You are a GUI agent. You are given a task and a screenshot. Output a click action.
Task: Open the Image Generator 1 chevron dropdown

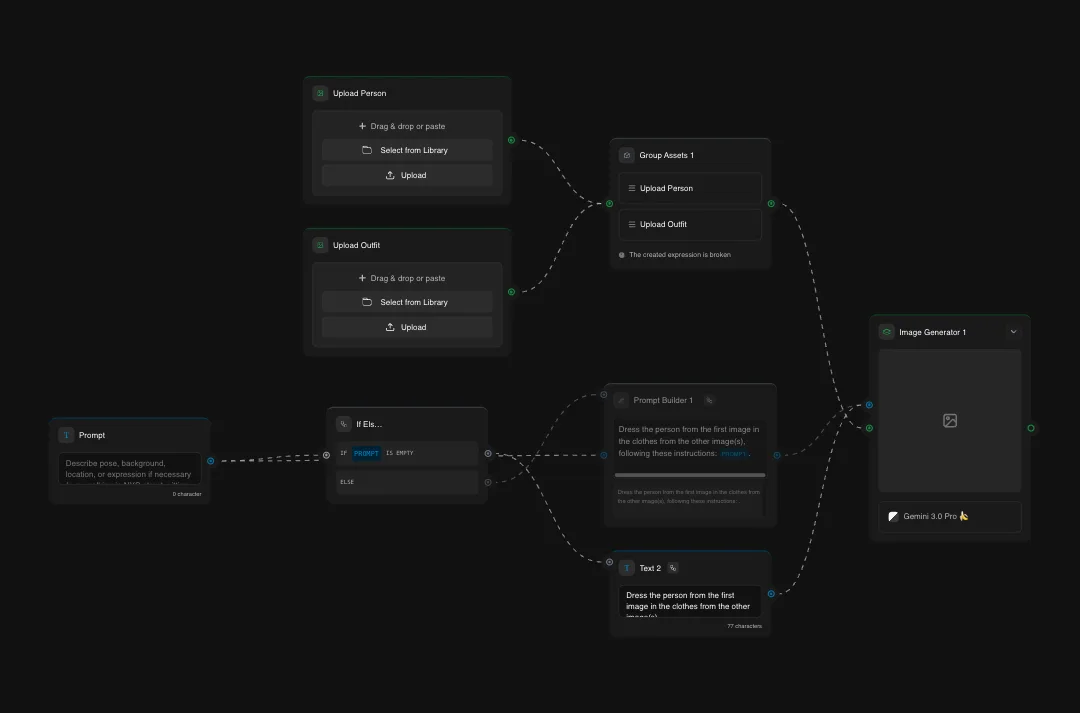pyautogui.click(x=1014, y=331)
